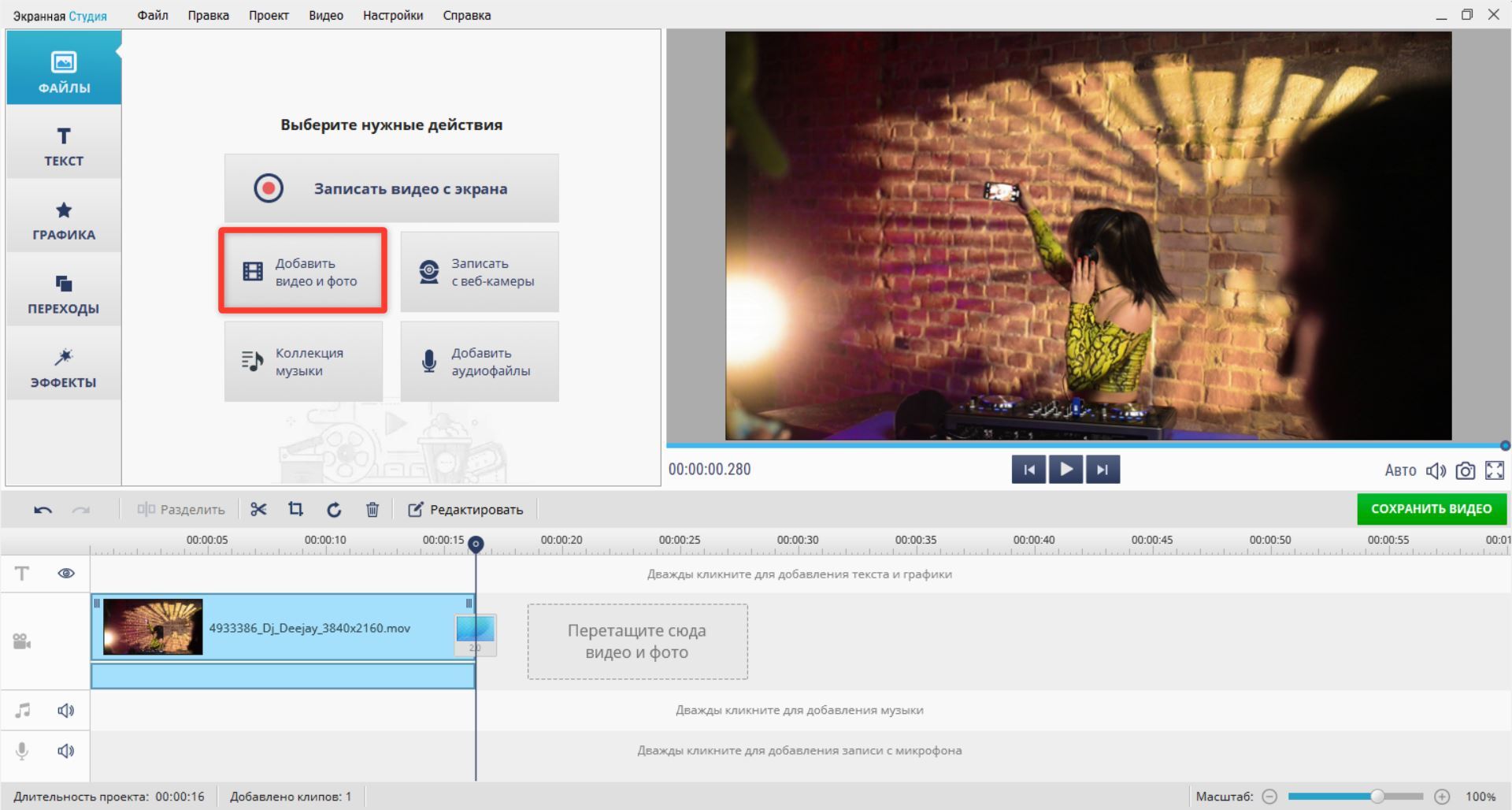The height and width of the screenshot is (810, 1512).
Task: Click the green Сохранить видео button
Action: [1431, 509]
